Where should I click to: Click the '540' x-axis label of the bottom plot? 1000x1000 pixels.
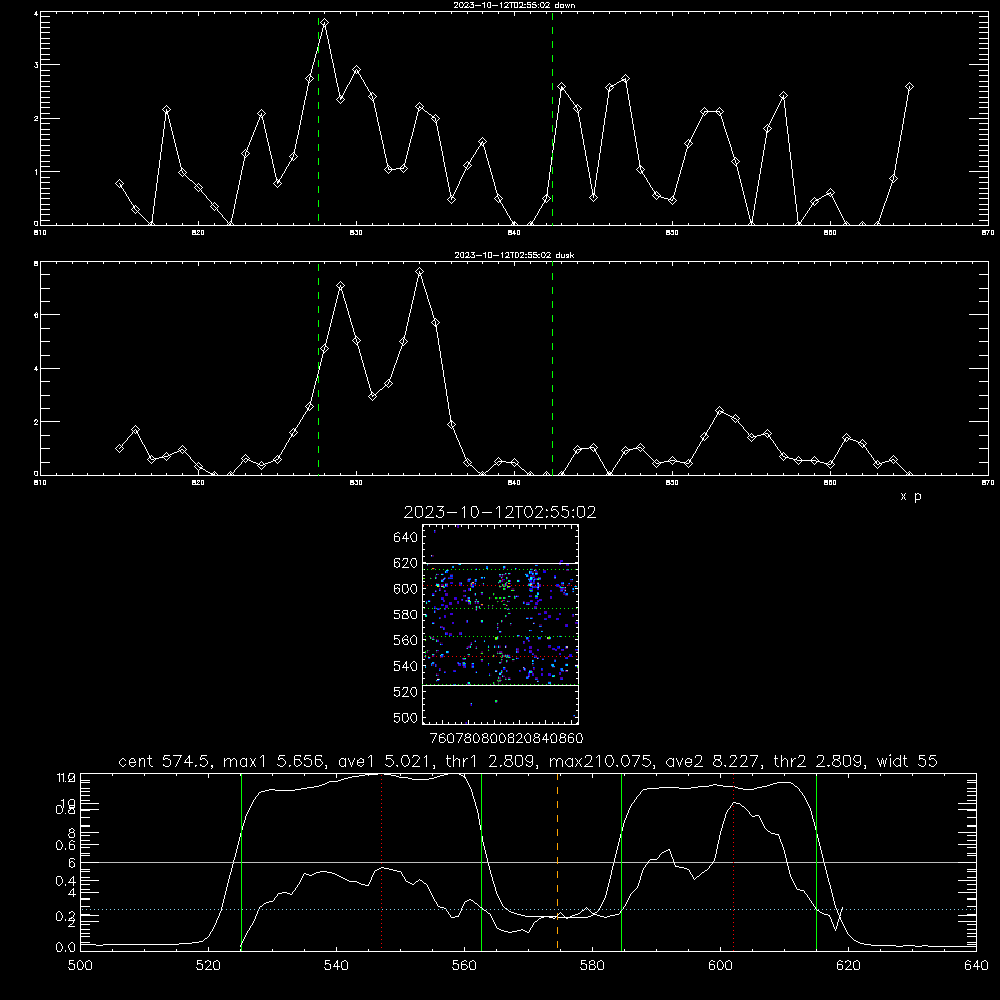[x=336, y=966]
